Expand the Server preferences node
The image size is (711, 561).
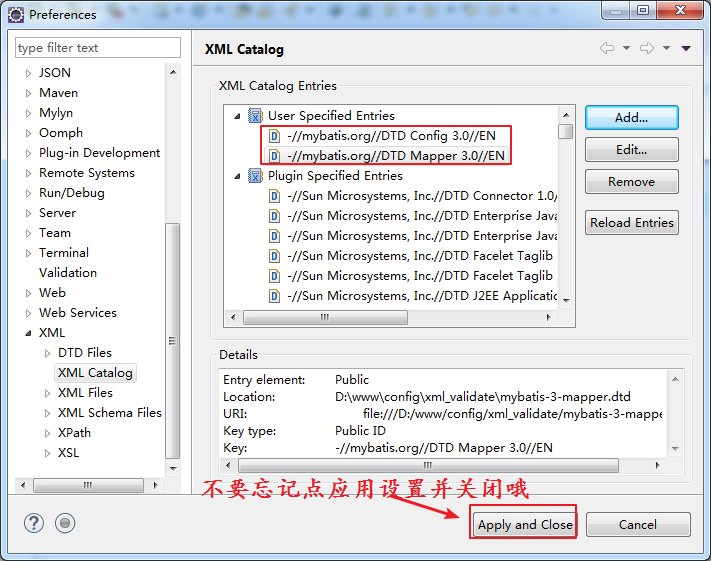[29, 213]
